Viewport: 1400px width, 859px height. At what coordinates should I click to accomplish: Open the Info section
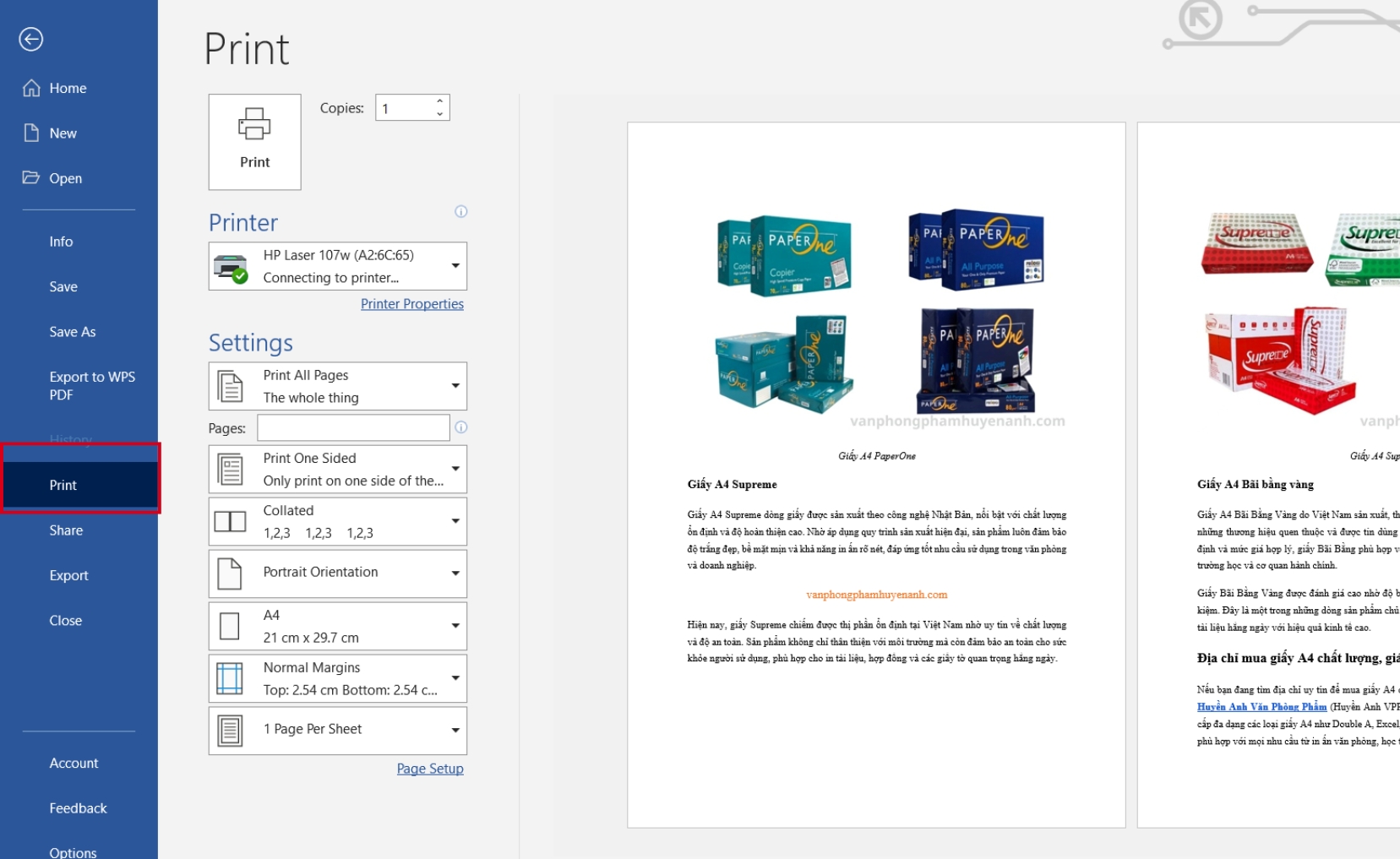(x=79, y=242)
